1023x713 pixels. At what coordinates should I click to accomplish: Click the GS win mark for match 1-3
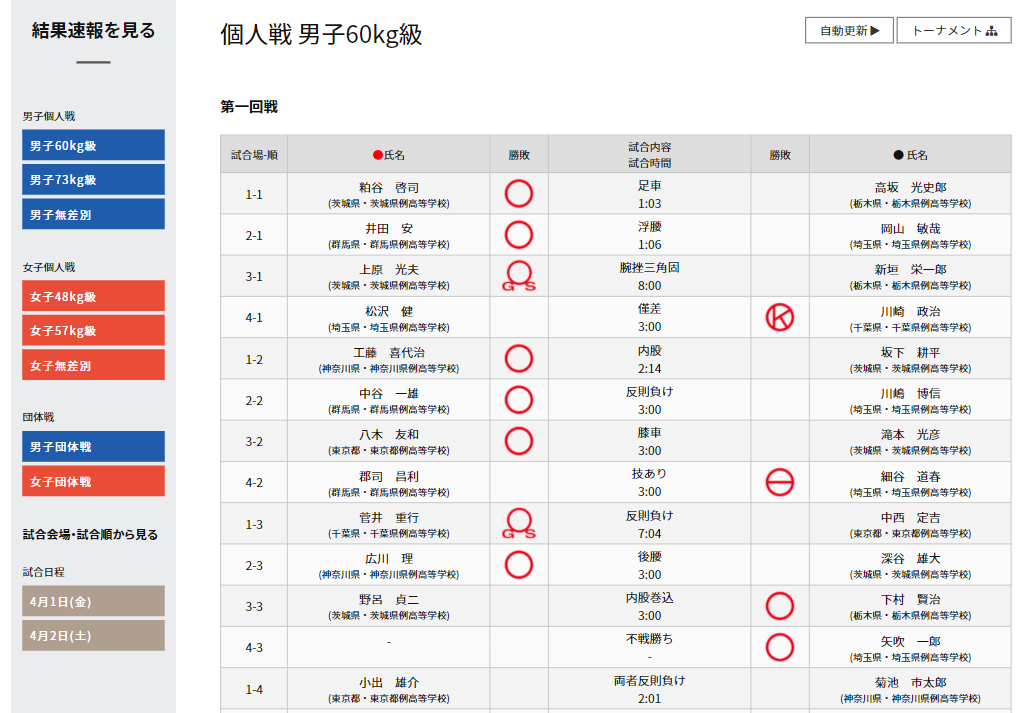pyautogui.click(x=518, y=523)
